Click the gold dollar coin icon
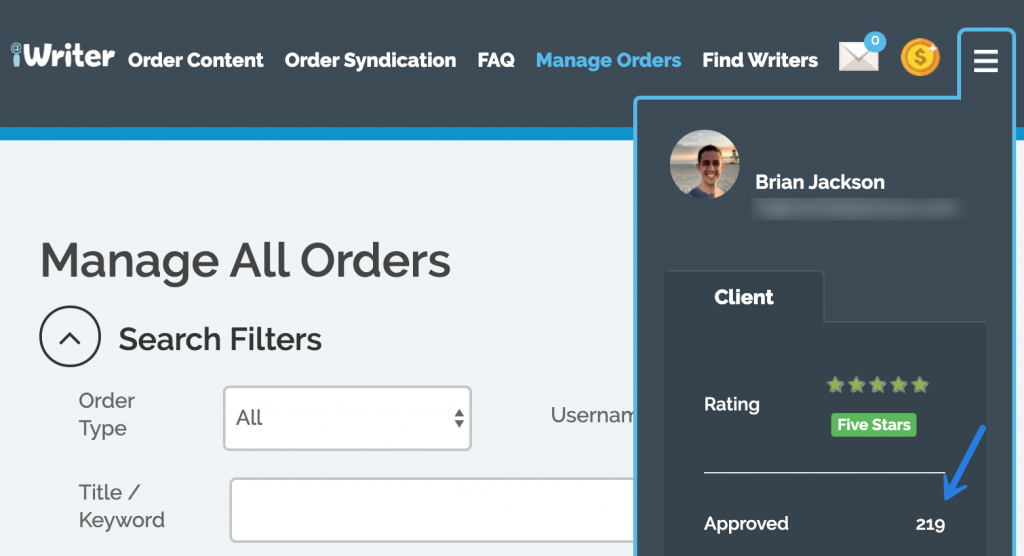 coord(920,57)
